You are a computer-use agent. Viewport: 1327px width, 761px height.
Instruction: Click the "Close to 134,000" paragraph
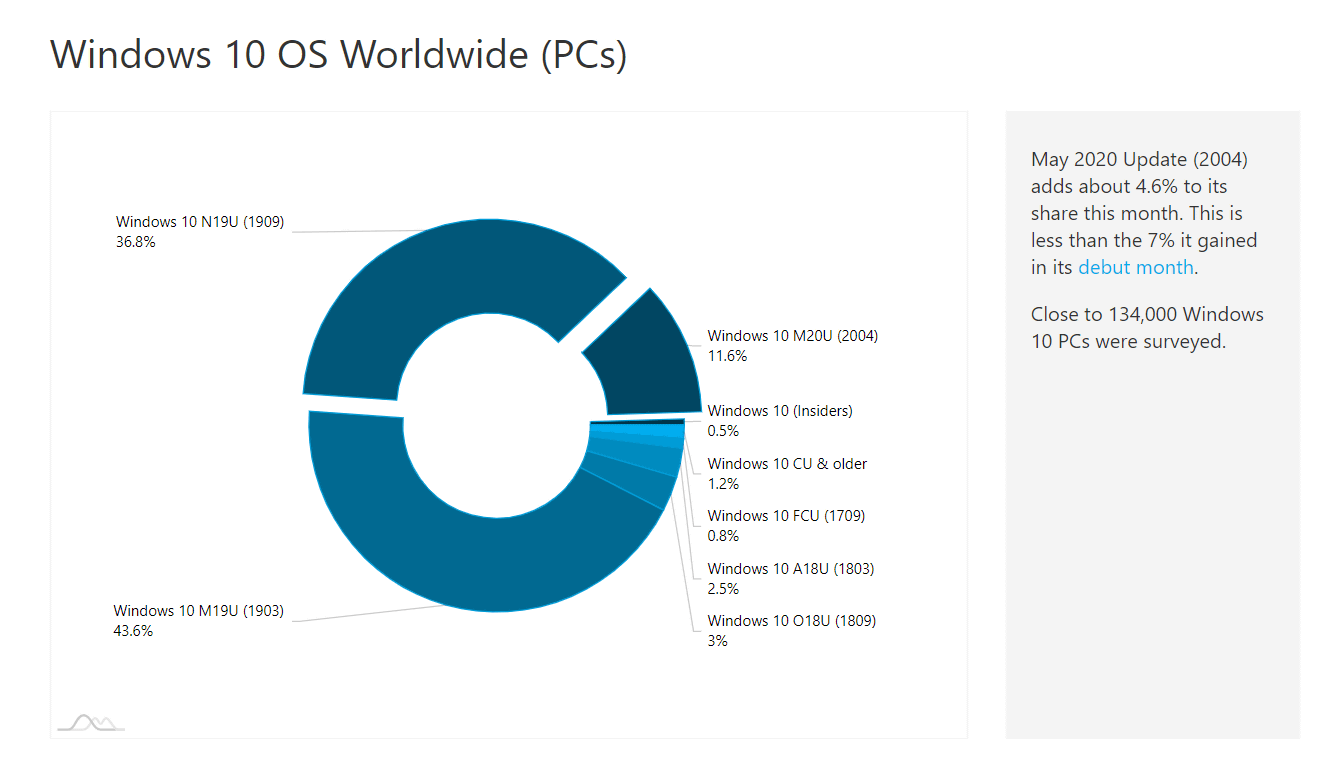point(1147,328)
